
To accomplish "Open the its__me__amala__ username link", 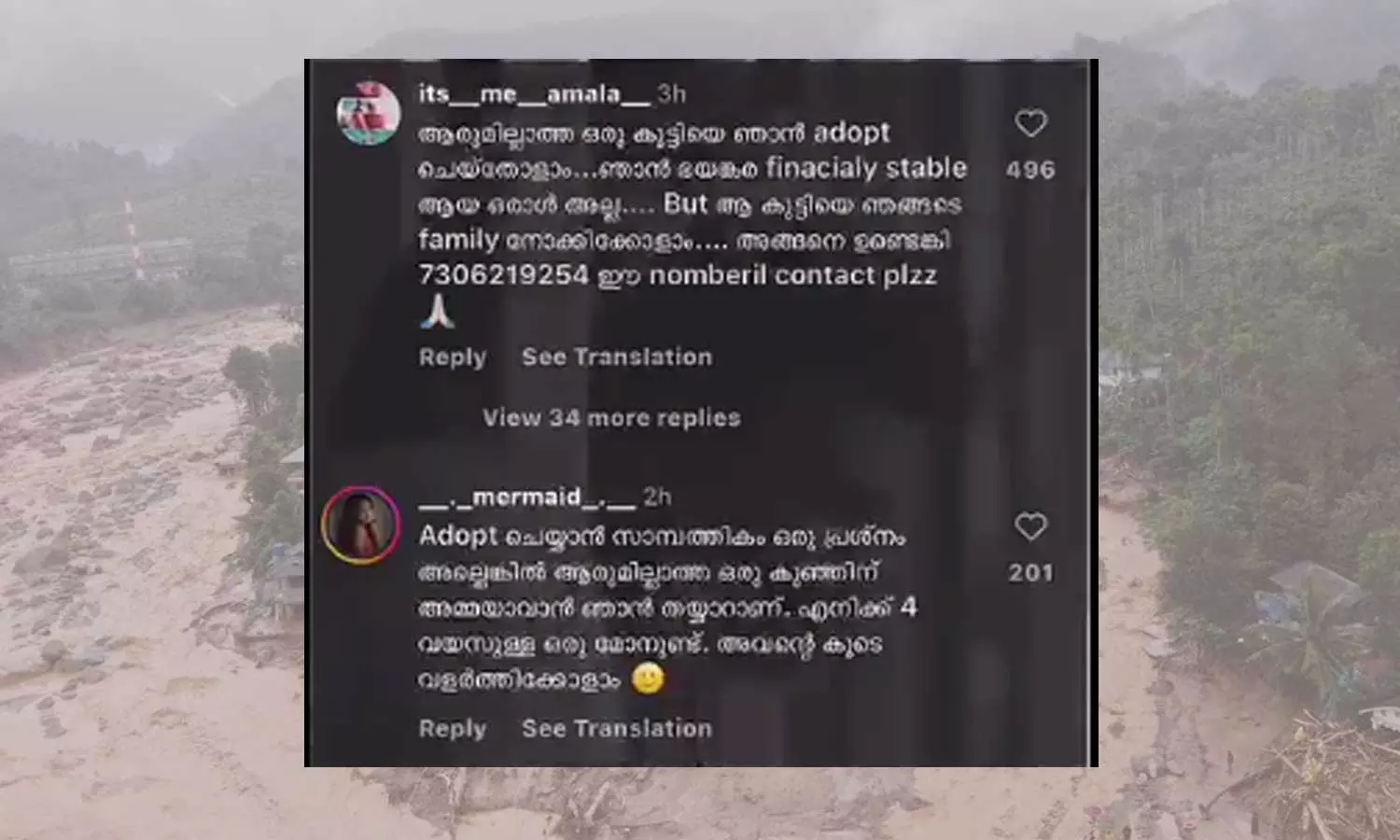I will [534, 94].
